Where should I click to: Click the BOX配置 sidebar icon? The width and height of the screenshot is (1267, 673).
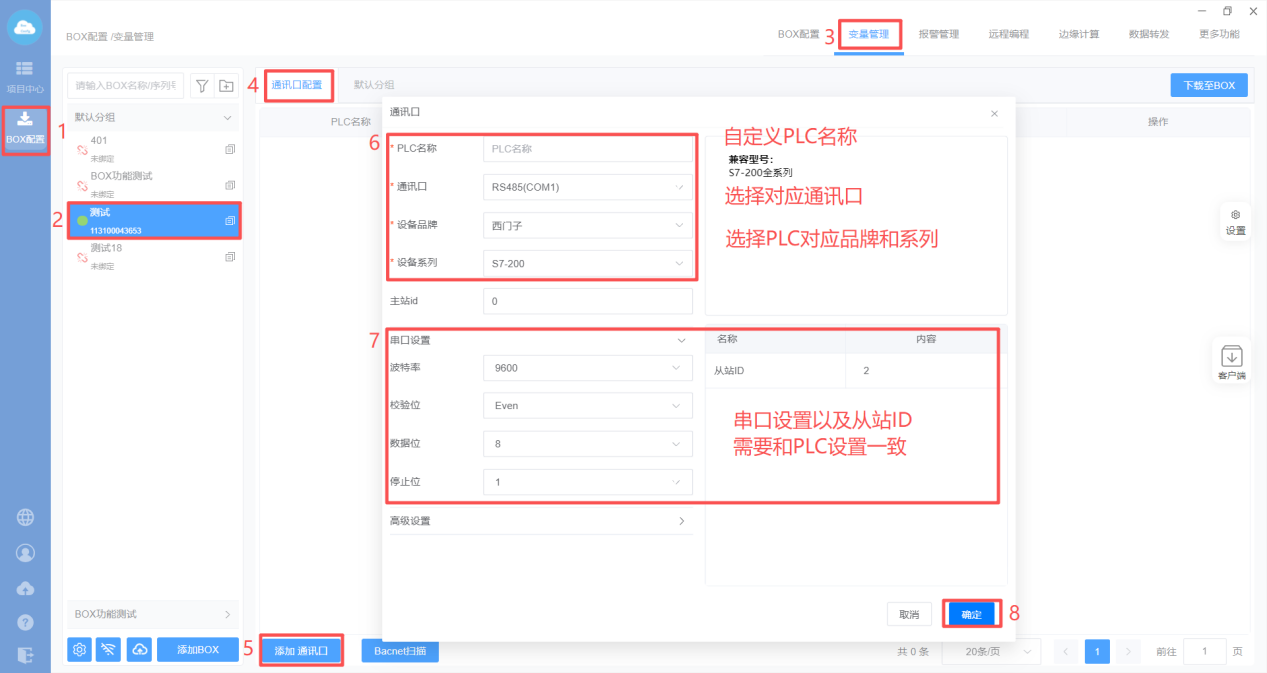pos(25,128)
